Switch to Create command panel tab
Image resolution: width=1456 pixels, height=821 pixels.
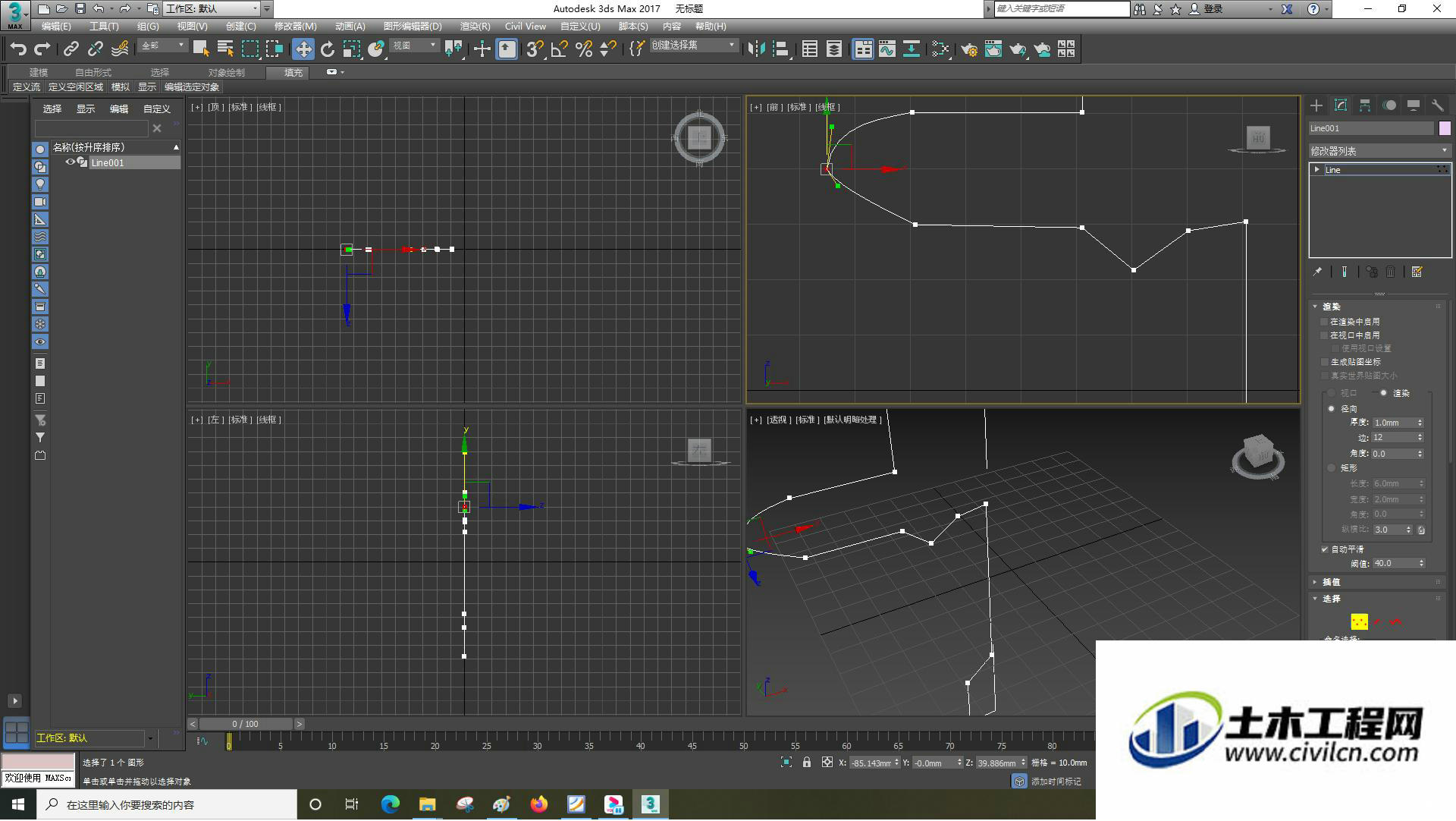(x=1316, y=105)
